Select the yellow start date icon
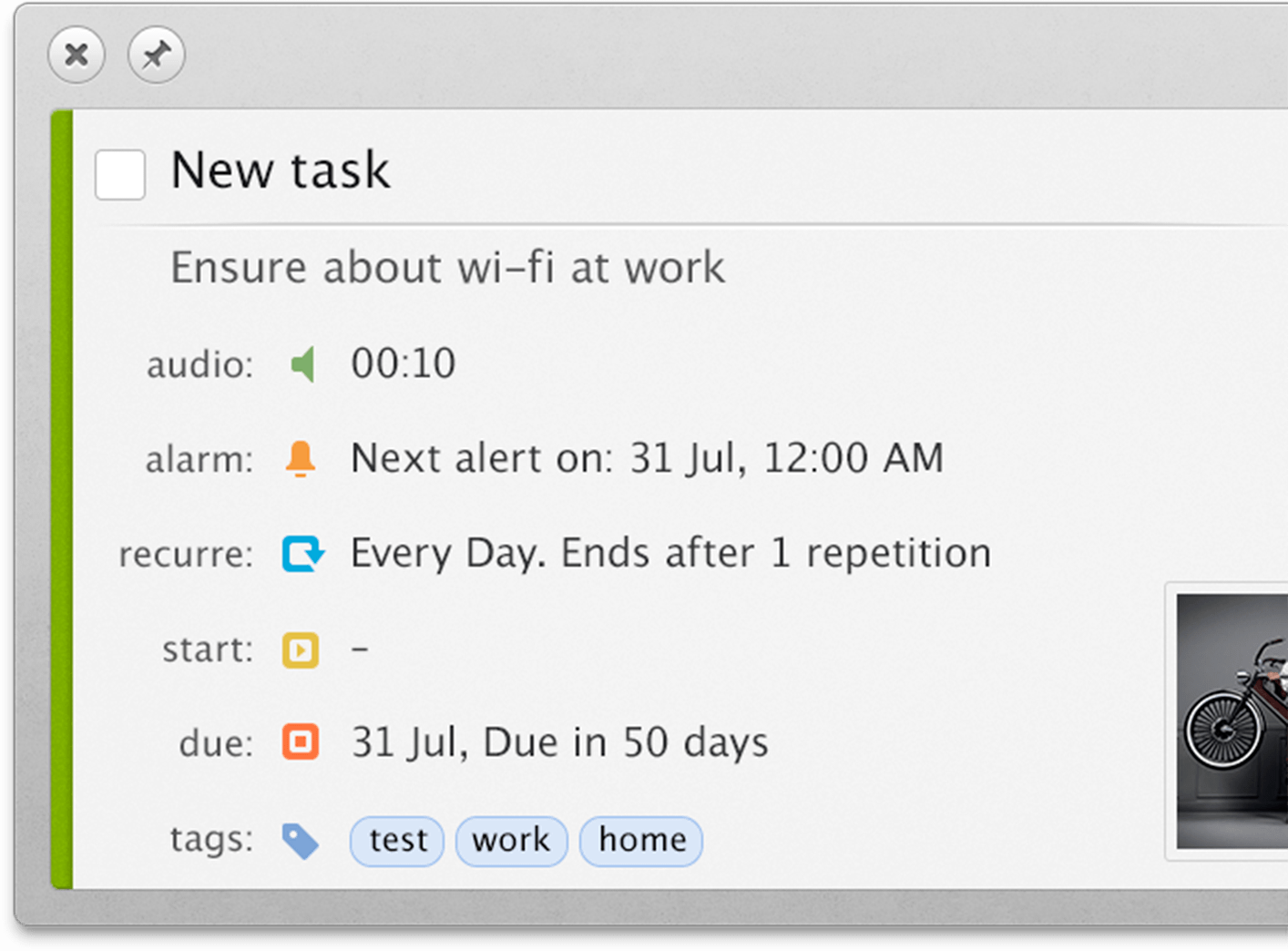 [301, 649]
